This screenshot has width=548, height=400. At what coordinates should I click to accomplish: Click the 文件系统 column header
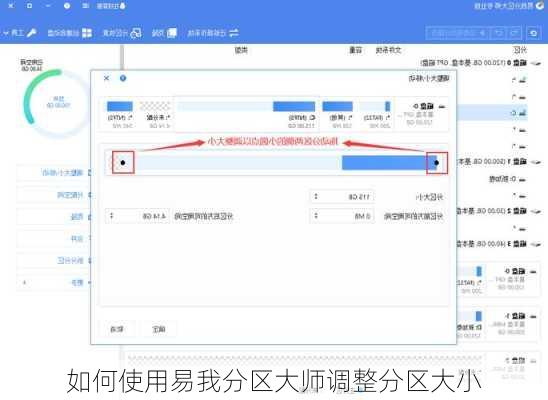point(388,50)
